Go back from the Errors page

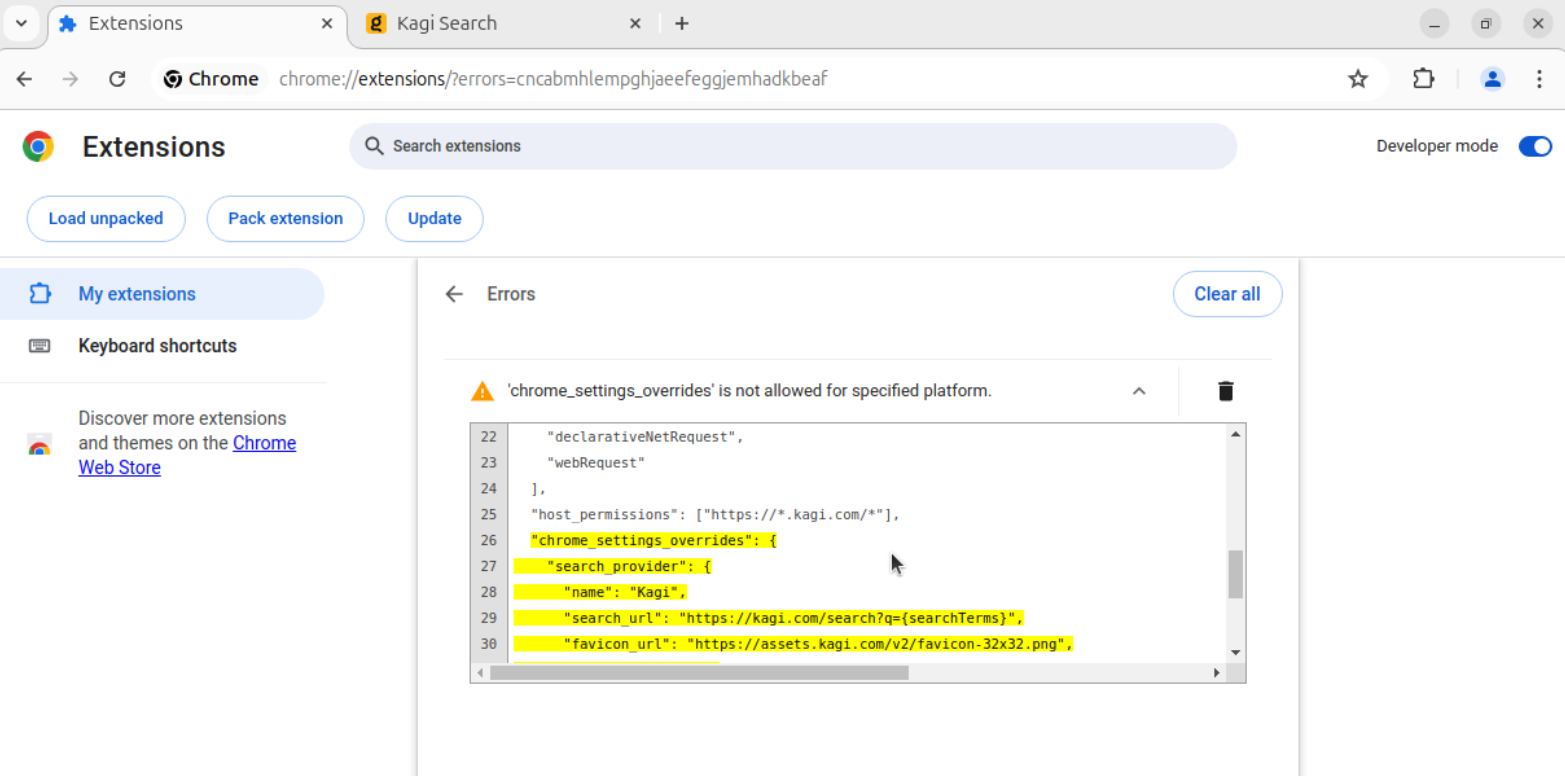coord(454,294)
